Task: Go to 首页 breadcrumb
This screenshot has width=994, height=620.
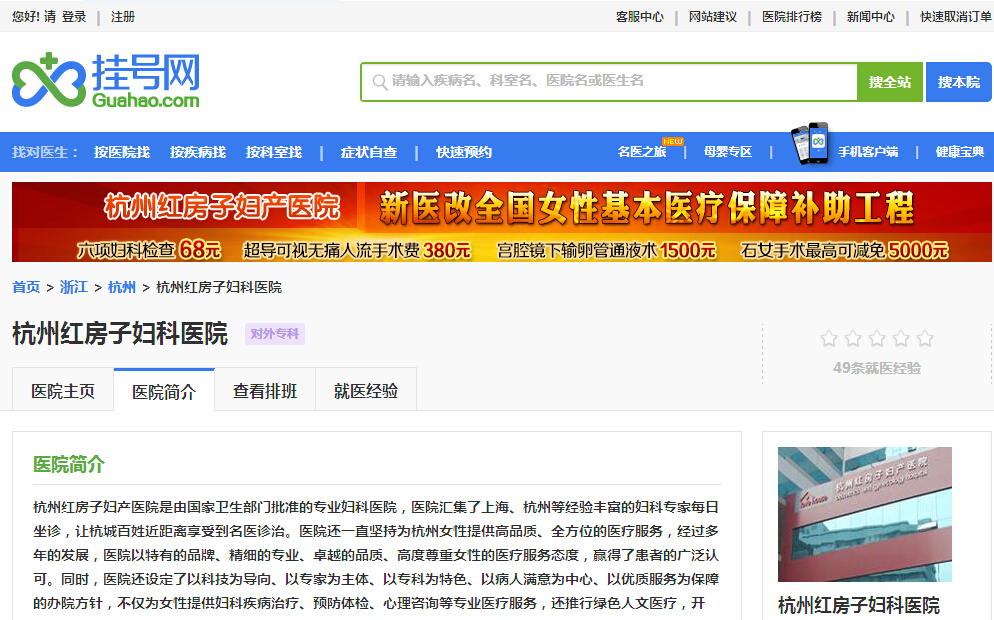Action: [26, 287]
